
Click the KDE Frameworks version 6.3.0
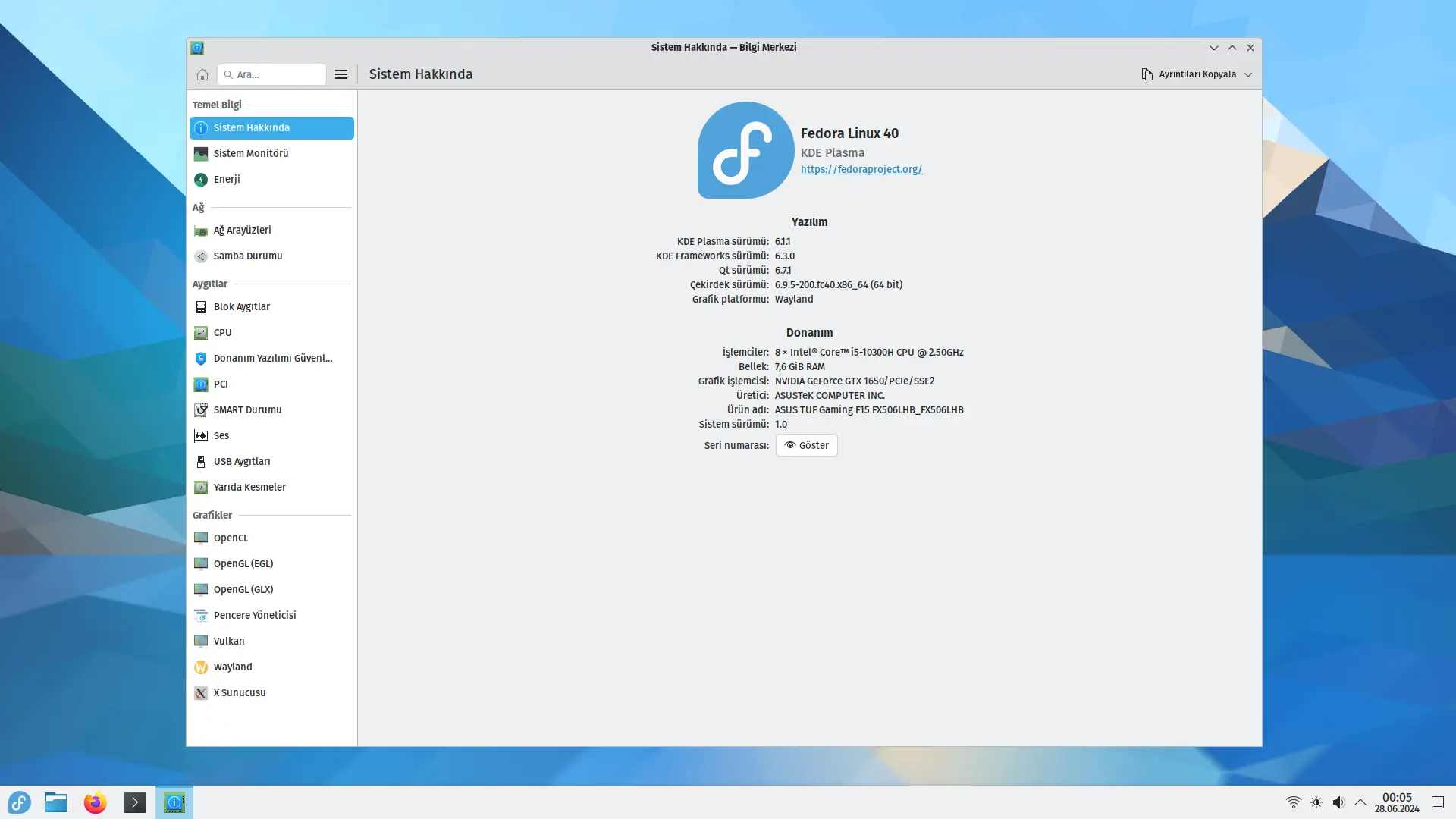click(x=785, y=256)
